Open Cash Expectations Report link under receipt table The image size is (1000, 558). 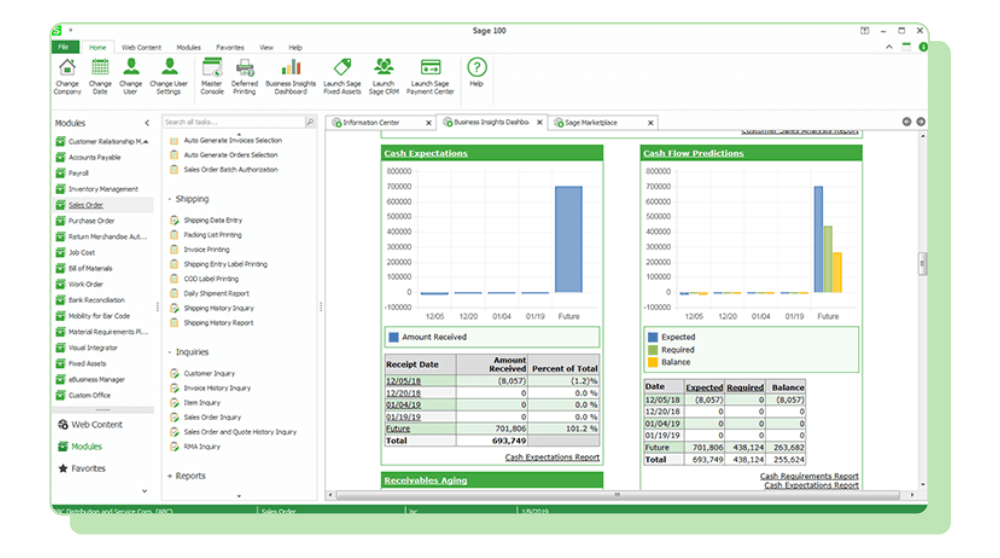(552, 457)
